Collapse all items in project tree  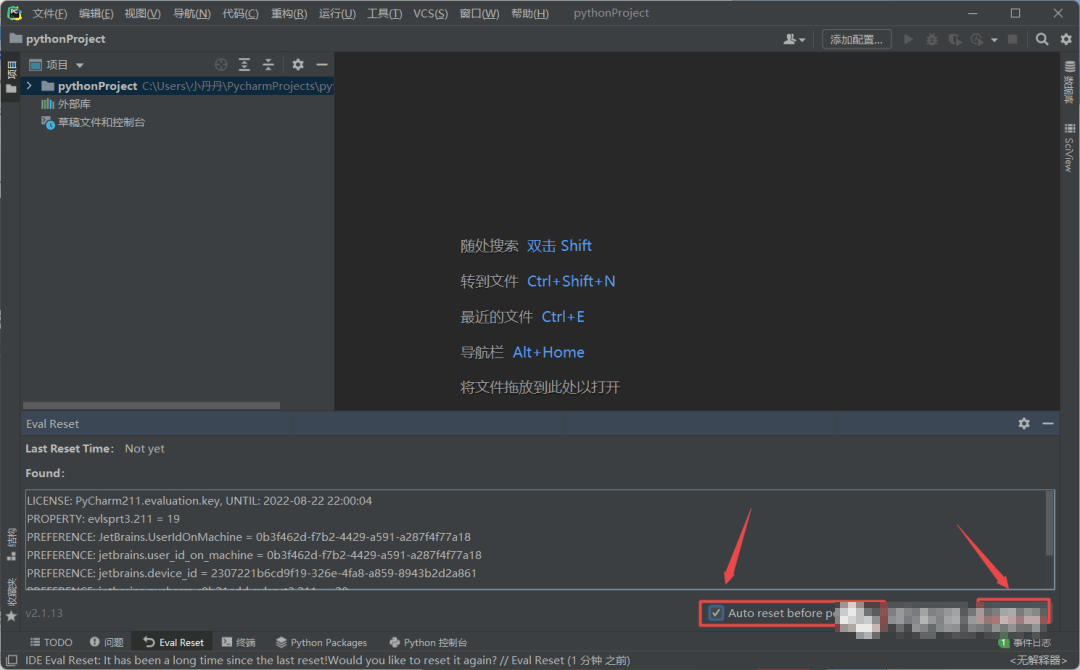pos(268,65)
